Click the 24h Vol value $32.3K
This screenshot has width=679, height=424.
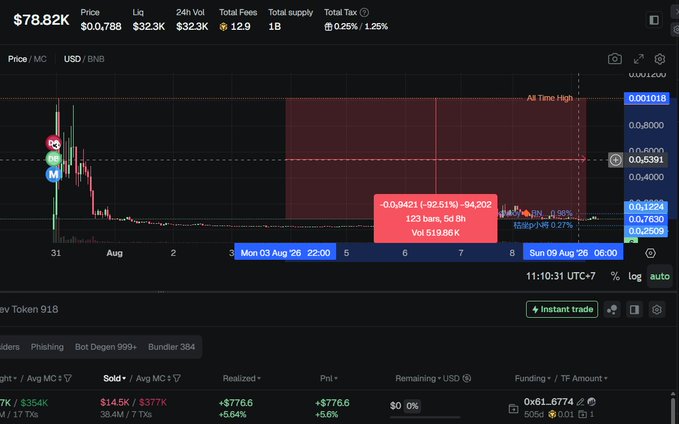(192, 27)
